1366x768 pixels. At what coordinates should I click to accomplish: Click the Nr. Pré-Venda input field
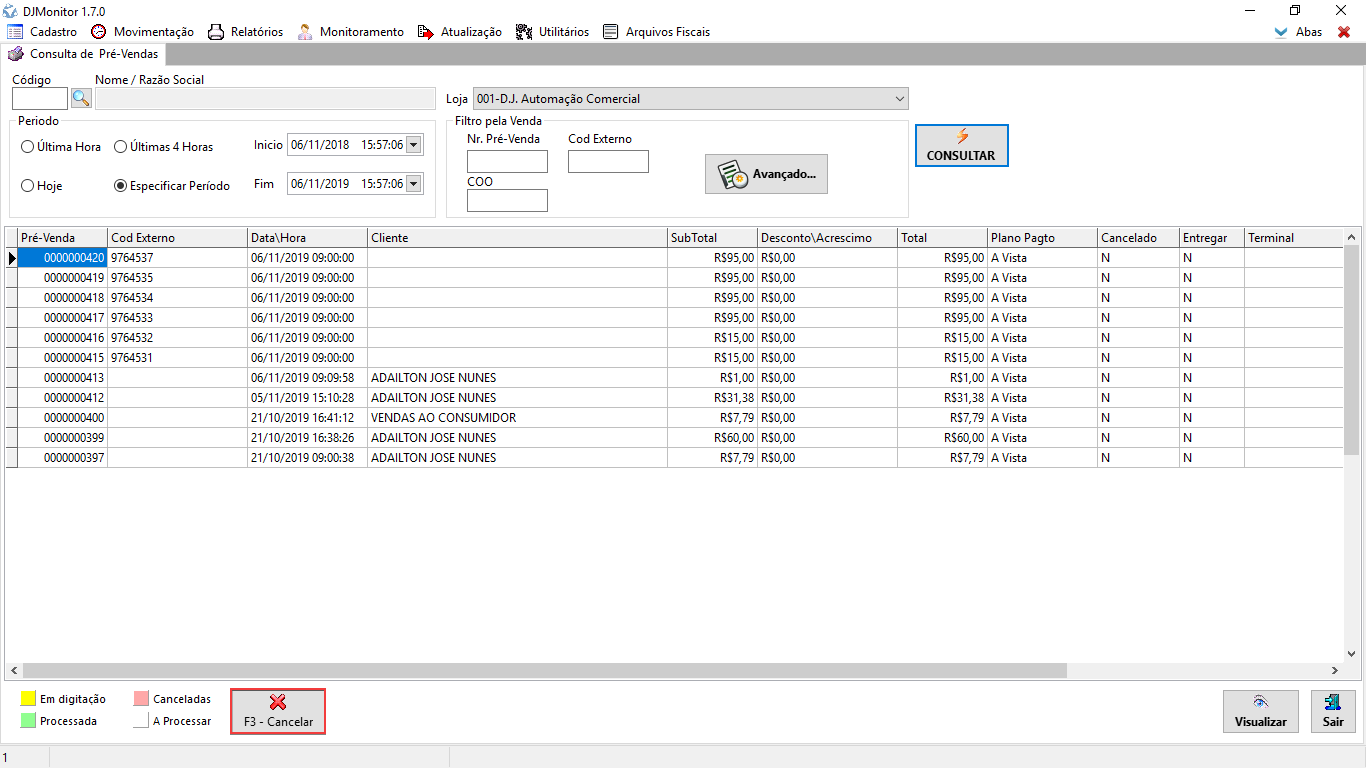(507, 162)
